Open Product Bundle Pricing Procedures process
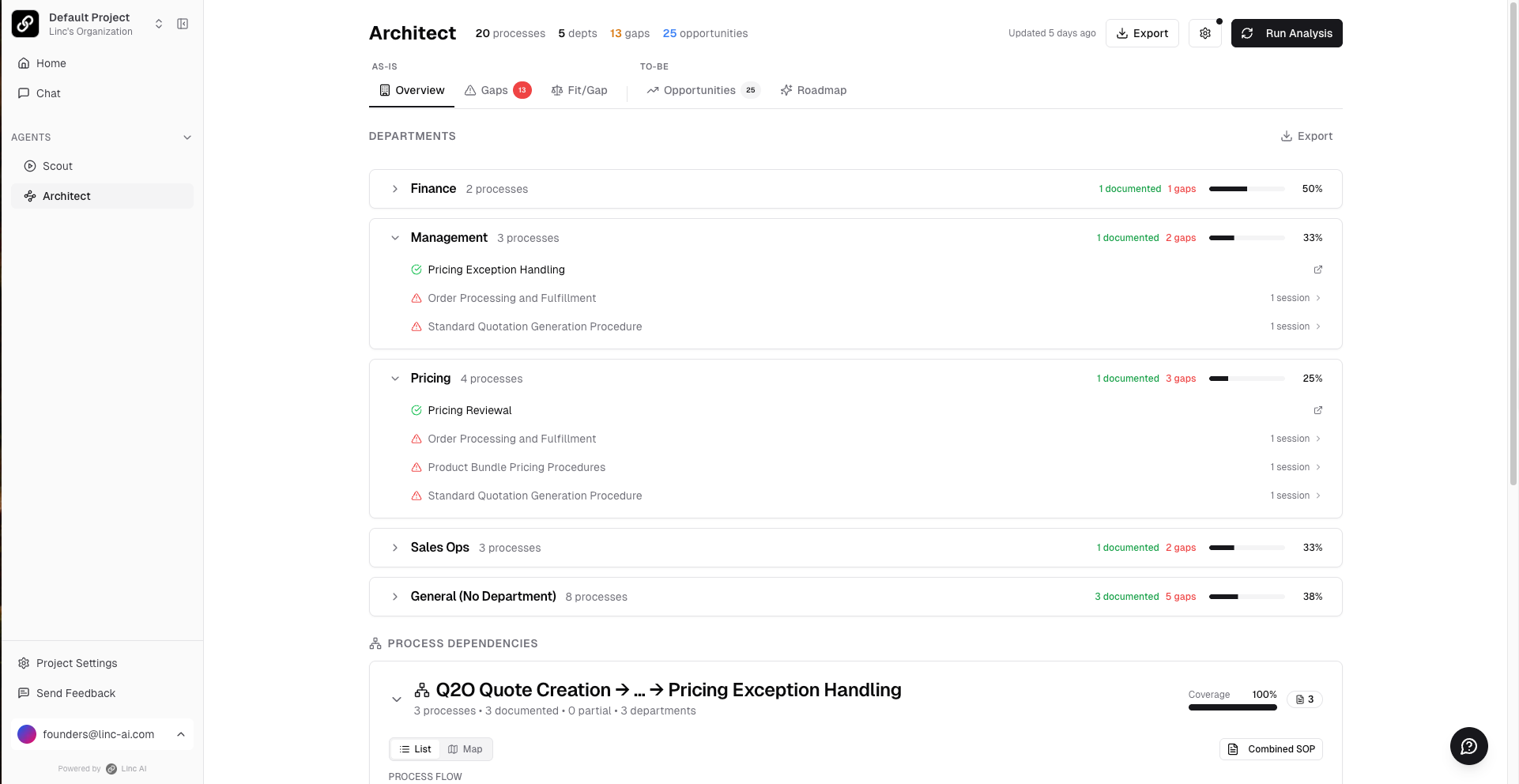This screenshot has height=784, width=1519. (x=516, y=467)
